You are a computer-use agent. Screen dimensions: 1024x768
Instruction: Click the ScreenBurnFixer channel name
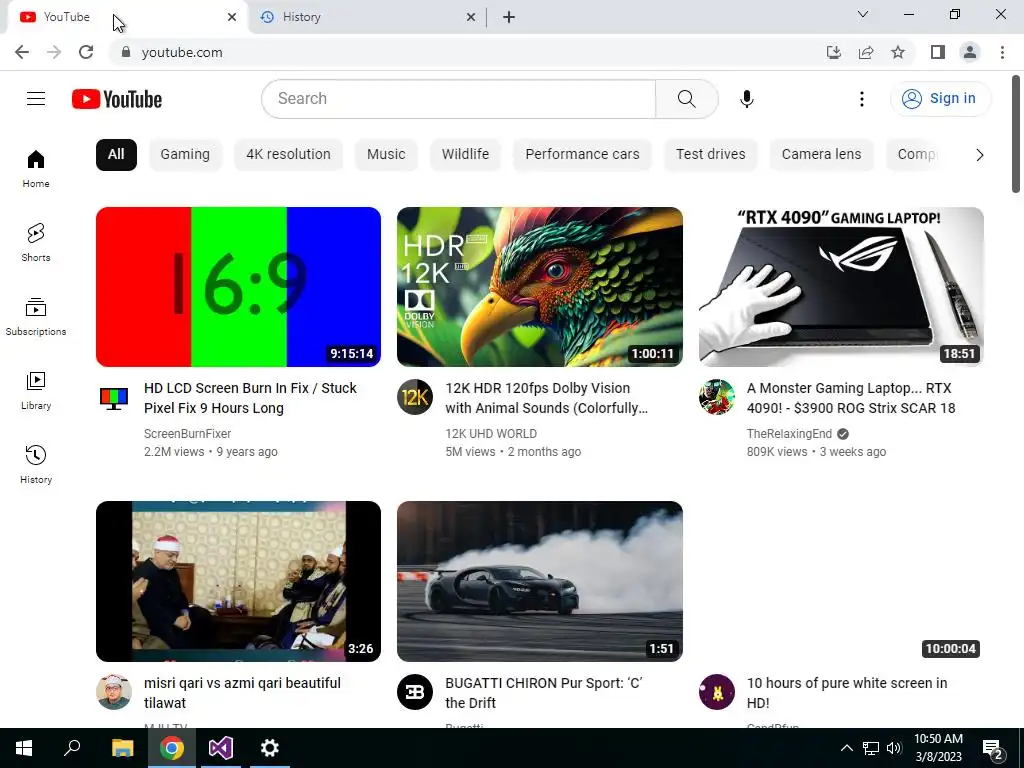point(187,434)
